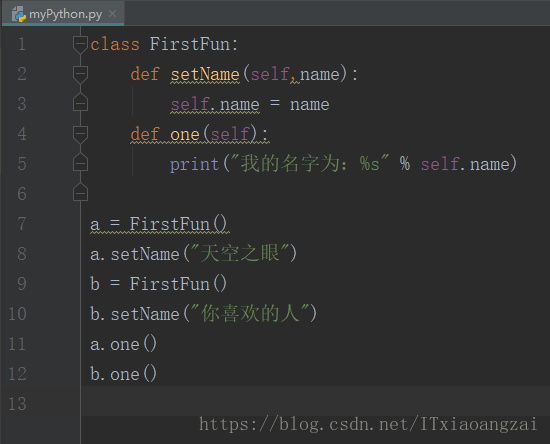Screen dimensions: 550x444
Task: Click the string "我的名字为: %s" on line 5
Action: click(x=310, y=163)
